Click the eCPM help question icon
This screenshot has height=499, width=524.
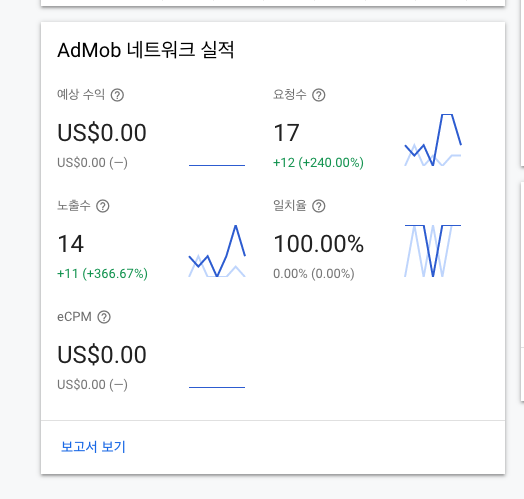tap(104, 317)
